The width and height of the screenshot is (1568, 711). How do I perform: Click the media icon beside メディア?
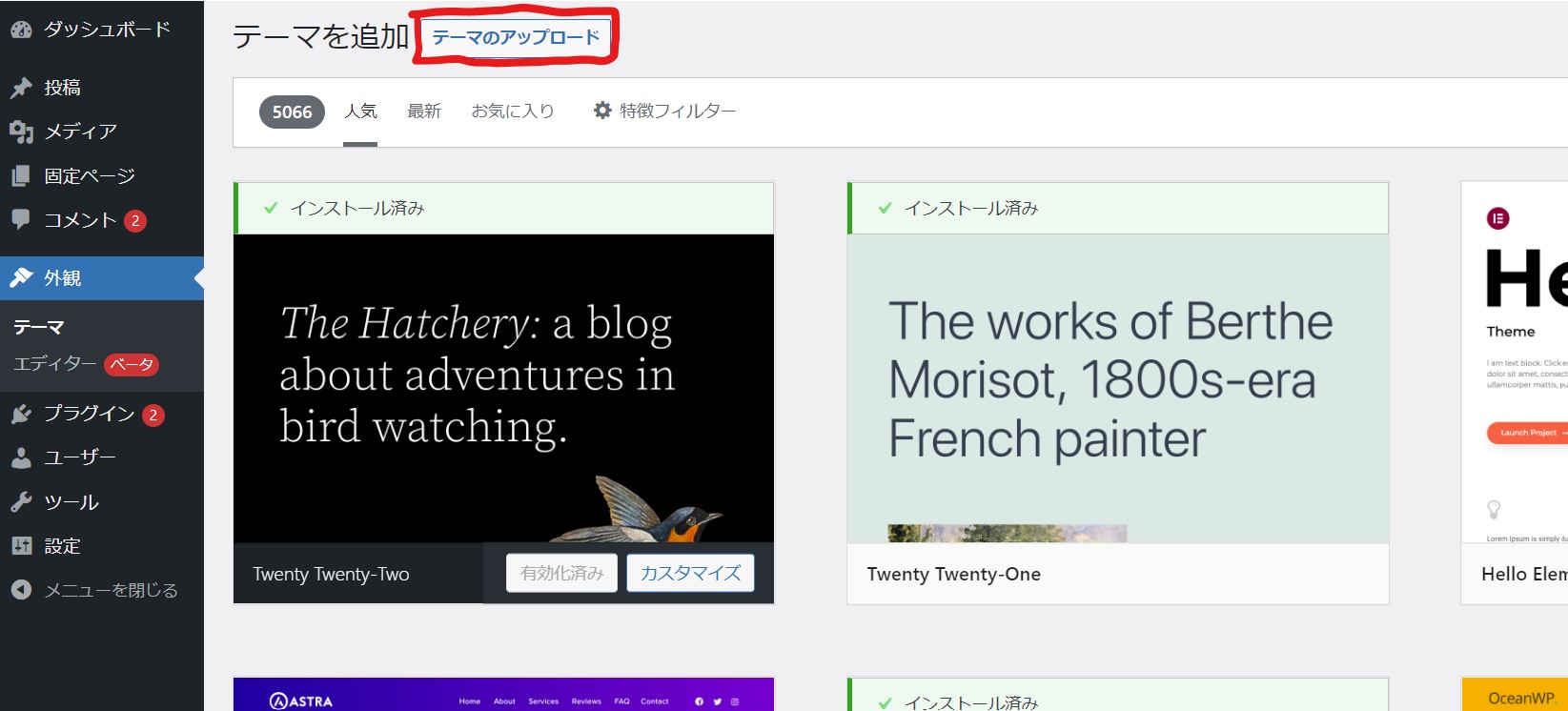tap(21, 132)
